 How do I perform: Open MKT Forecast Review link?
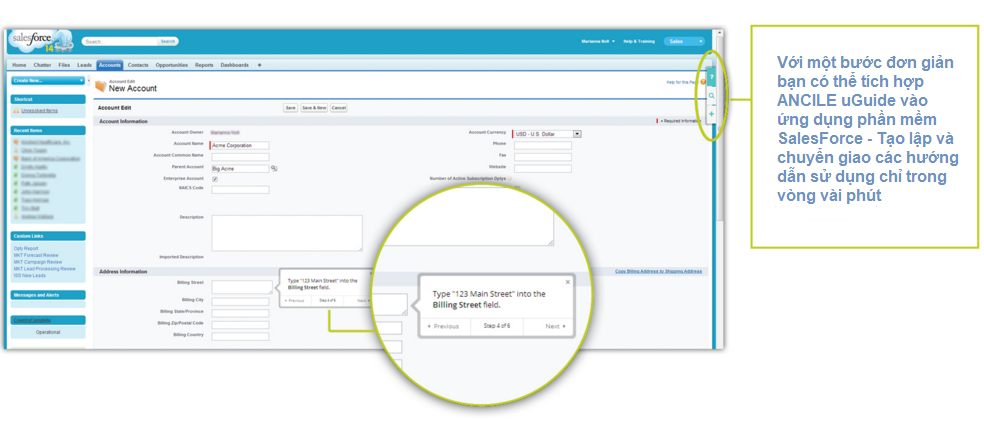point(36,255)
